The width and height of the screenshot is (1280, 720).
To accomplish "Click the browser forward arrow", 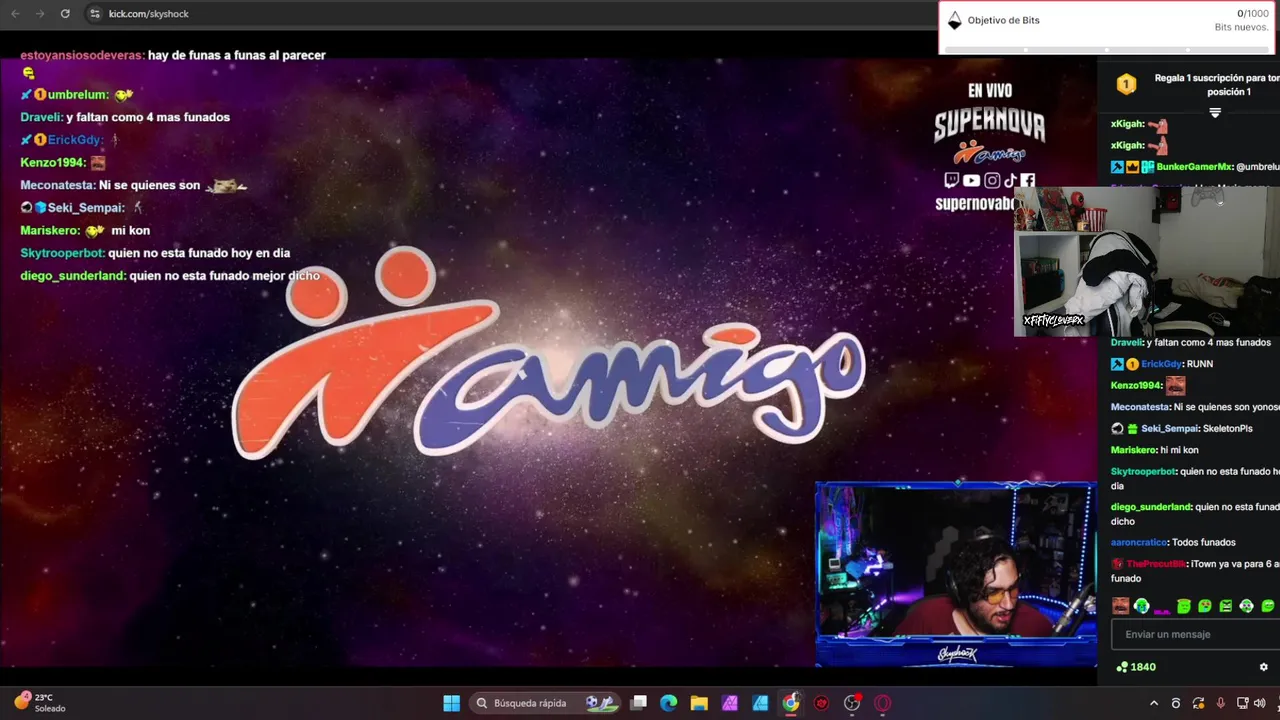I will (40, 14).
